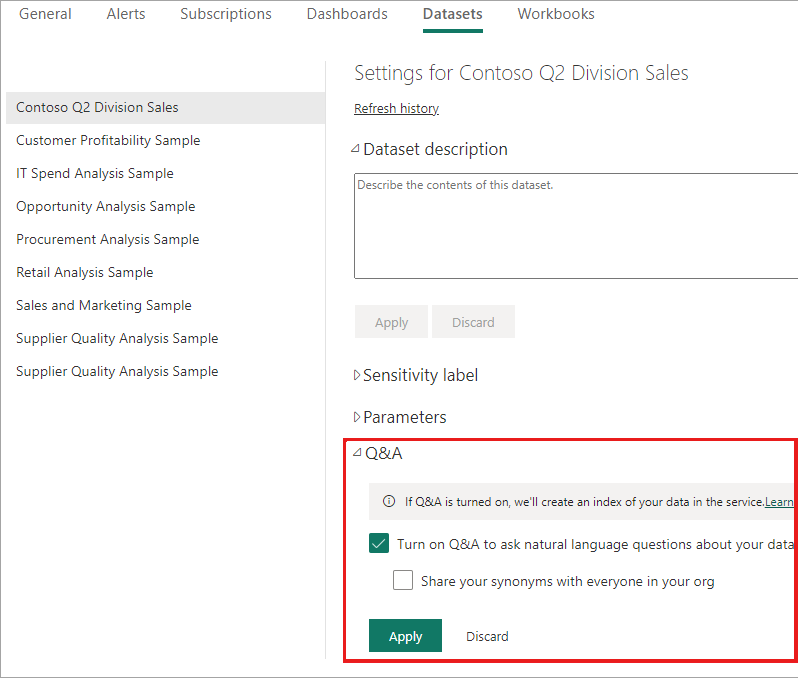Open the Refresh history link
Image resolution: width=798 pixels, height=678 pixels.
click(x=396, y=108)
